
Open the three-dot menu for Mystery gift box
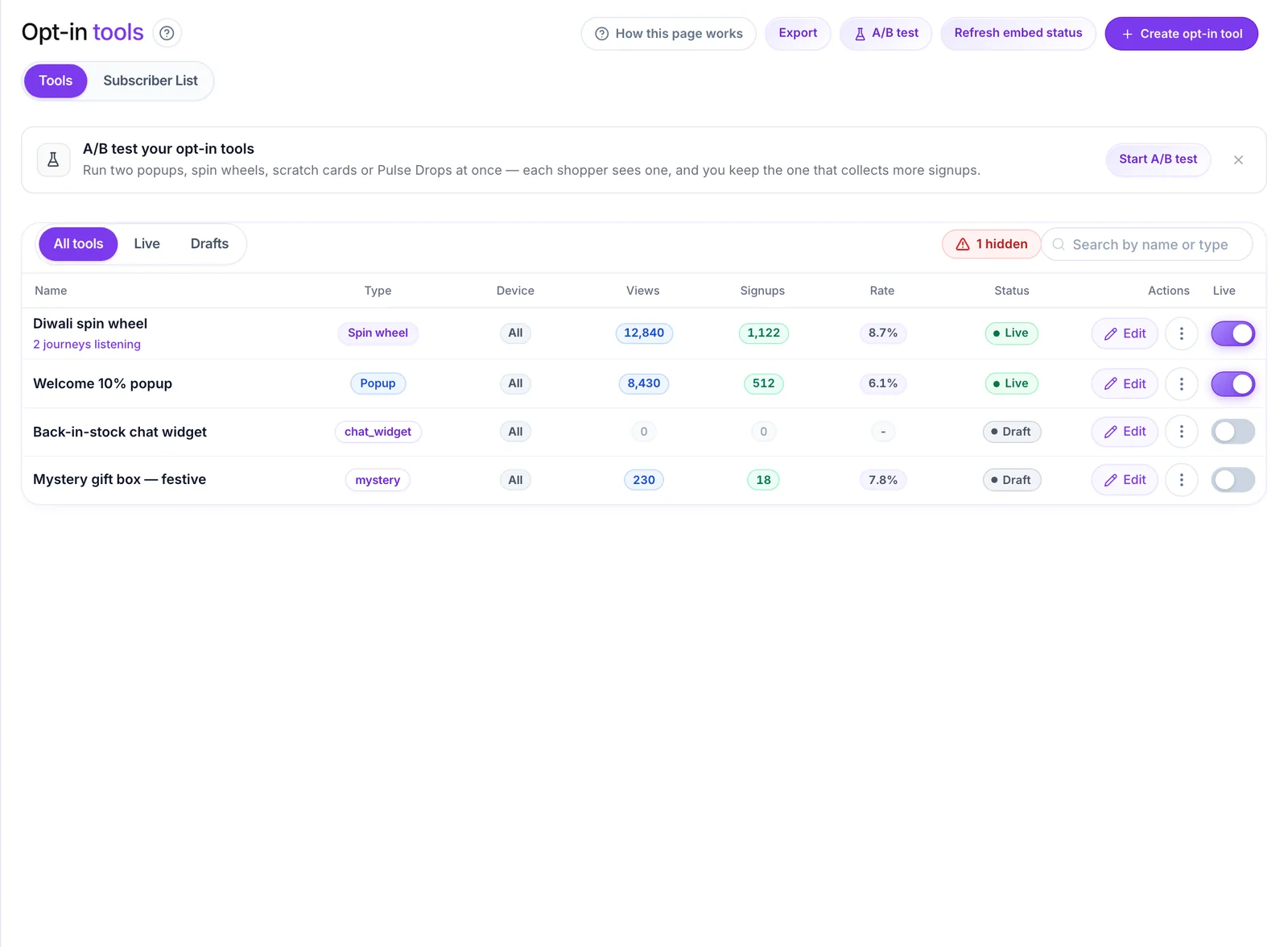coord(1182,480)
